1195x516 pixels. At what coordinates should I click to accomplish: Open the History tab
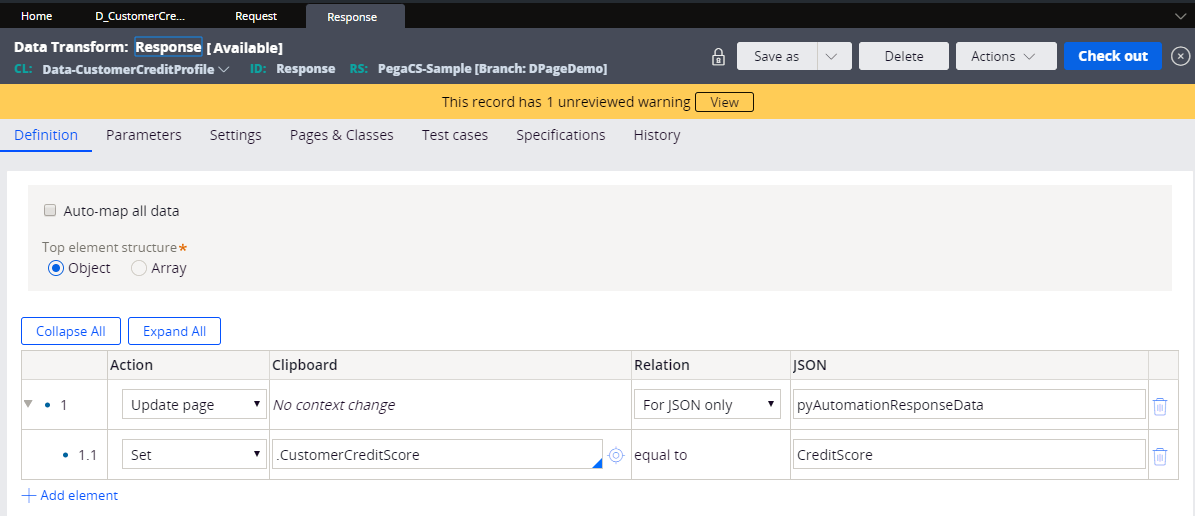tap(657, 135)
